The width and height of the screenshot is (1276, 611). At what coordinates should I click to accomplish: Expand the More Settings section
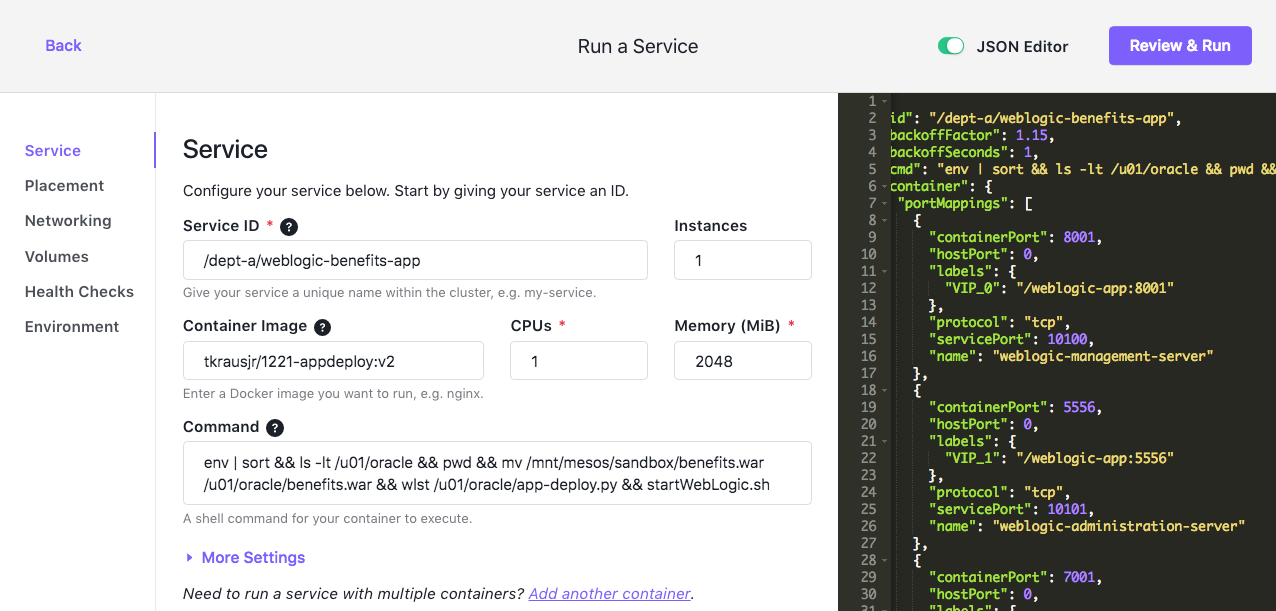(245, 558)
